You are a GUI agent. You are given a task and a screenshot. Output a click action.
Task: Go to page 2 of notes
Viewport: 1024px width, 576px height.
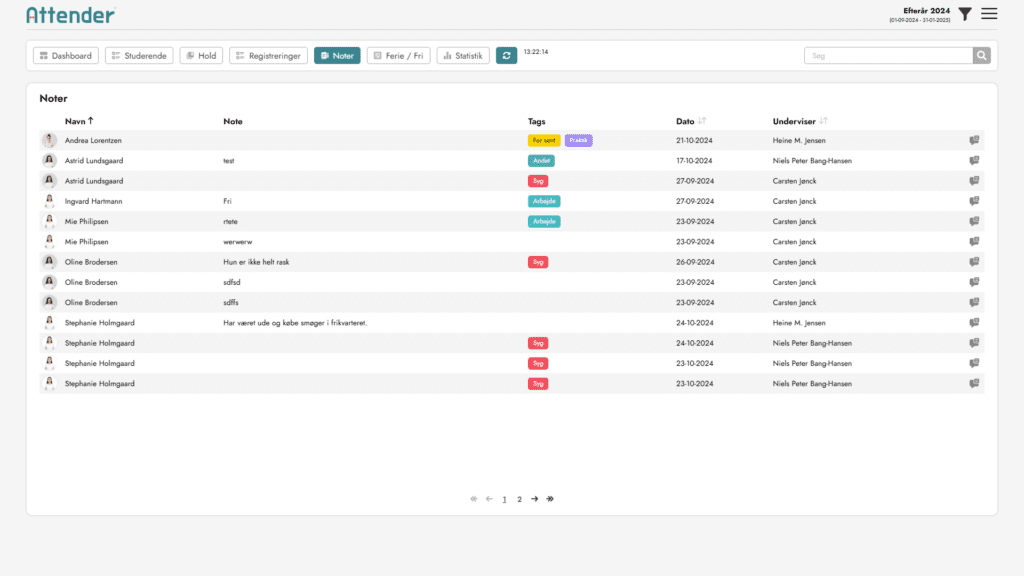coord(519,498)
